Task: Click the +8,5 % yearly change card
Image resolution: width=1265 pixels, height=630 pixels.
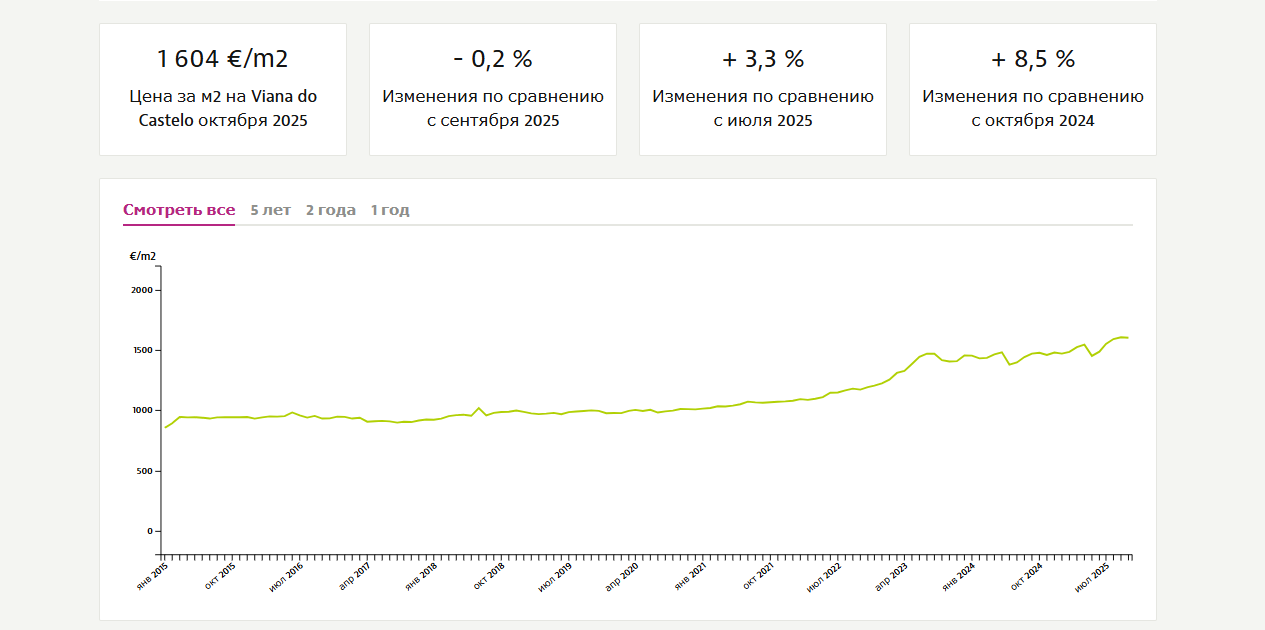Action: point(1033,89)
